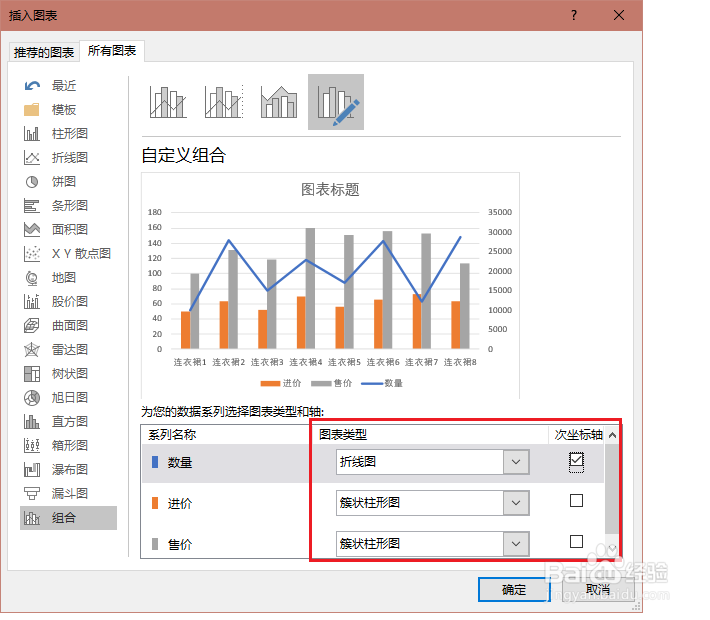
Task: Choose 折线图 line chart category
Action: coord(70,158)
